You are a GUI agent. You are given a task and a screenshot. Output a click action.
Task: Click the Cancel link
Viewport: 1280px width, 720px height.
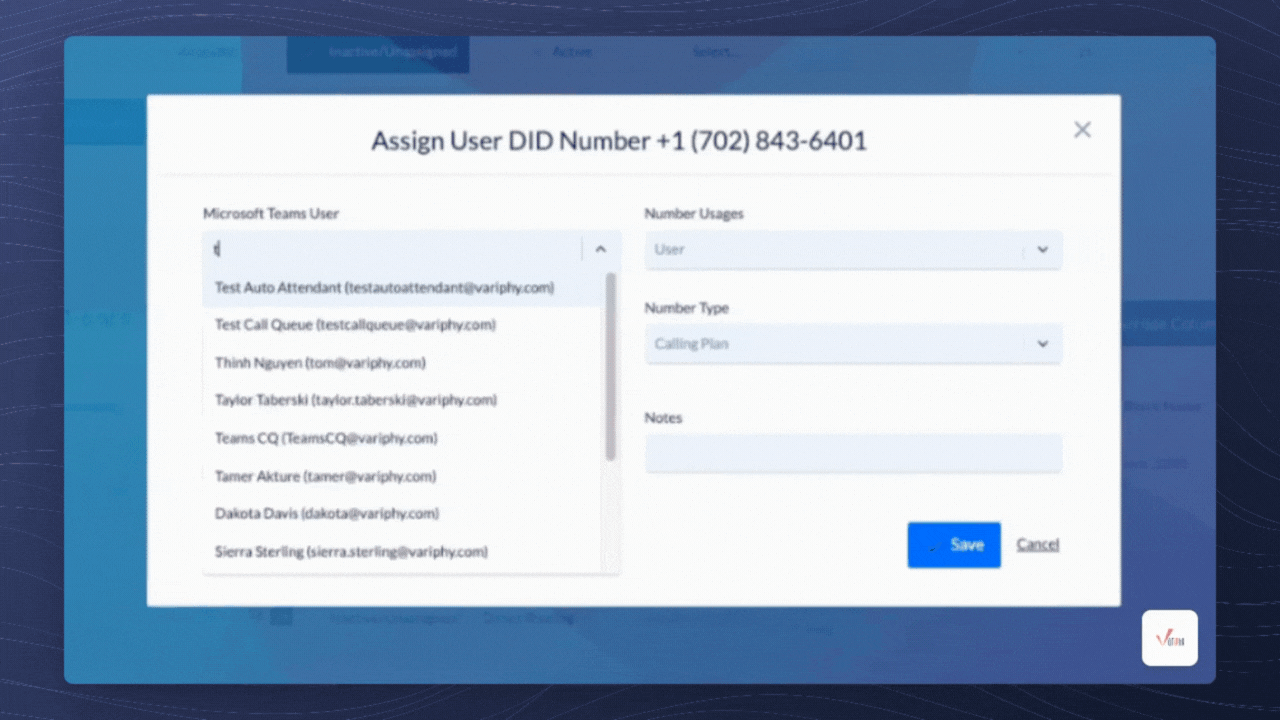pos(1037,544)
